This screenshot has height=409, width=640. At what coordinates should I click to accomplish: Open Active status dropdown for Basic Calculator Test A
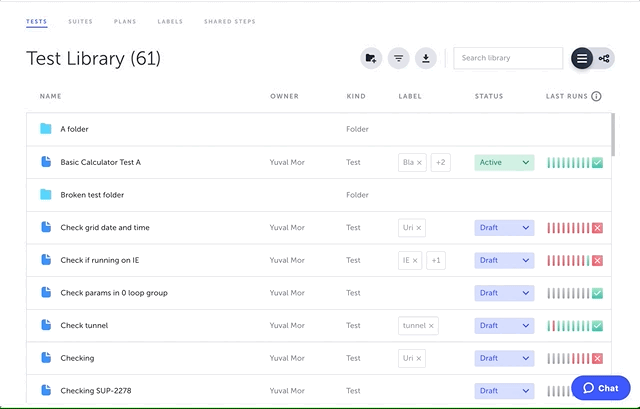click(x=504, y=162)
